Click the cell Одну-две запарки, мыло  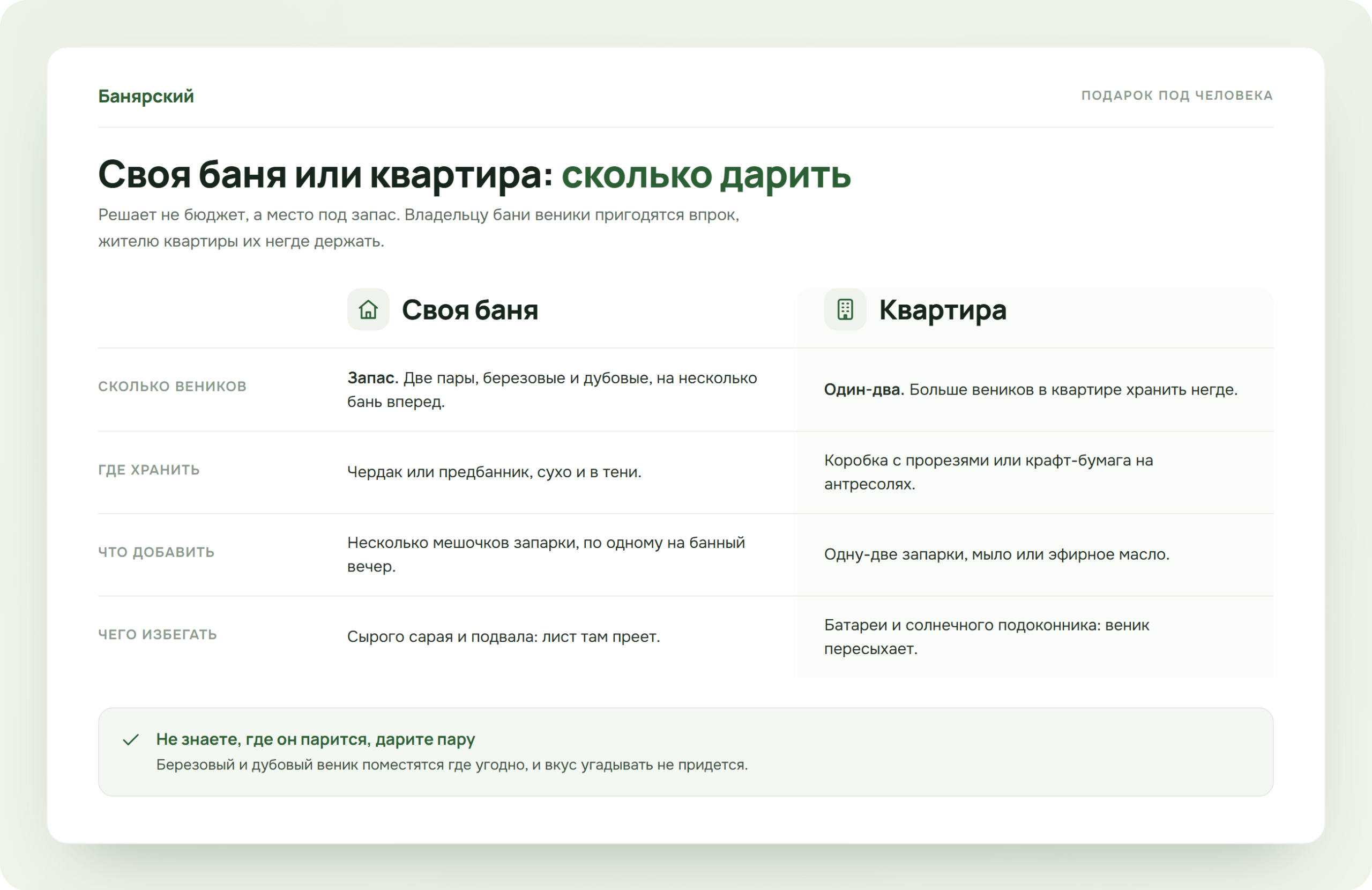click(997, 554)
